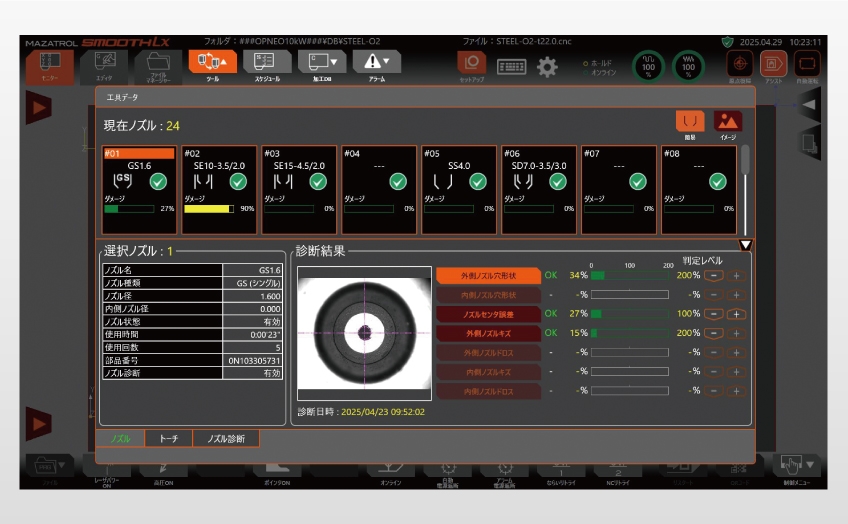Viewport: 848px width, 524px height.
Task: Collapse nozzle list with white triangle arrow
Action: click(x=745, y=245)
